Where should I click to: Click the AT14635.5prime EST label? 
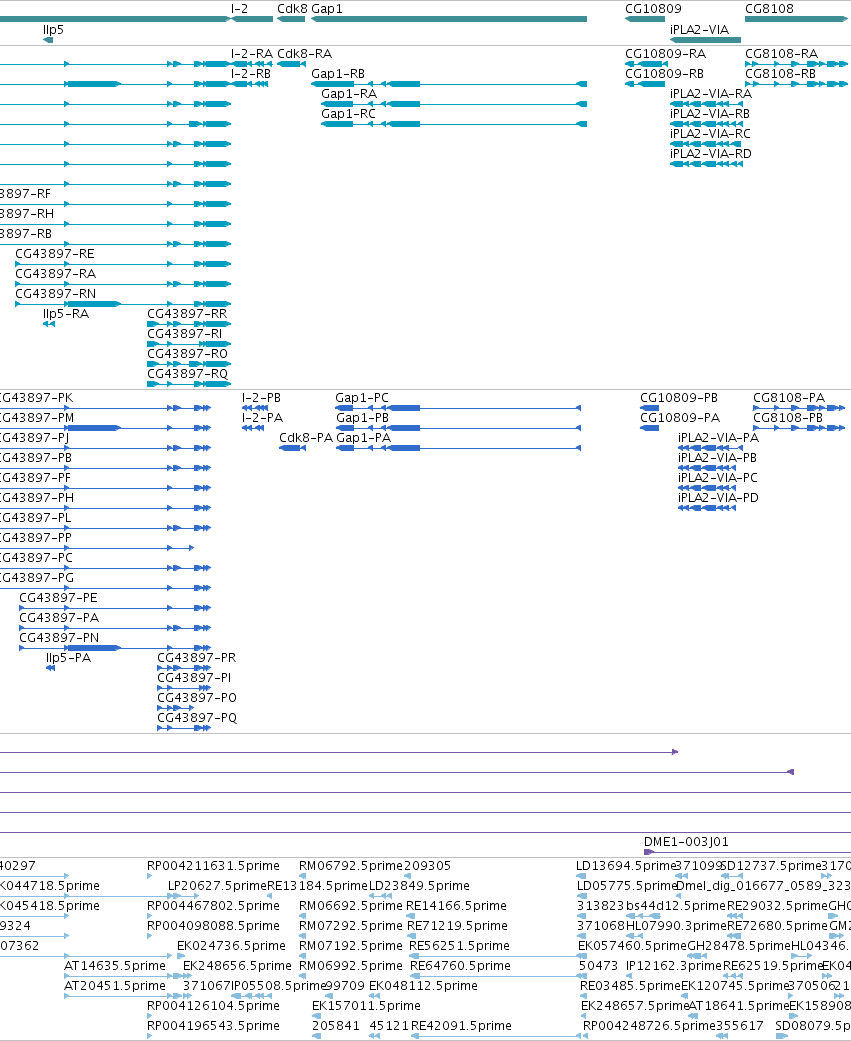point(115,965)
